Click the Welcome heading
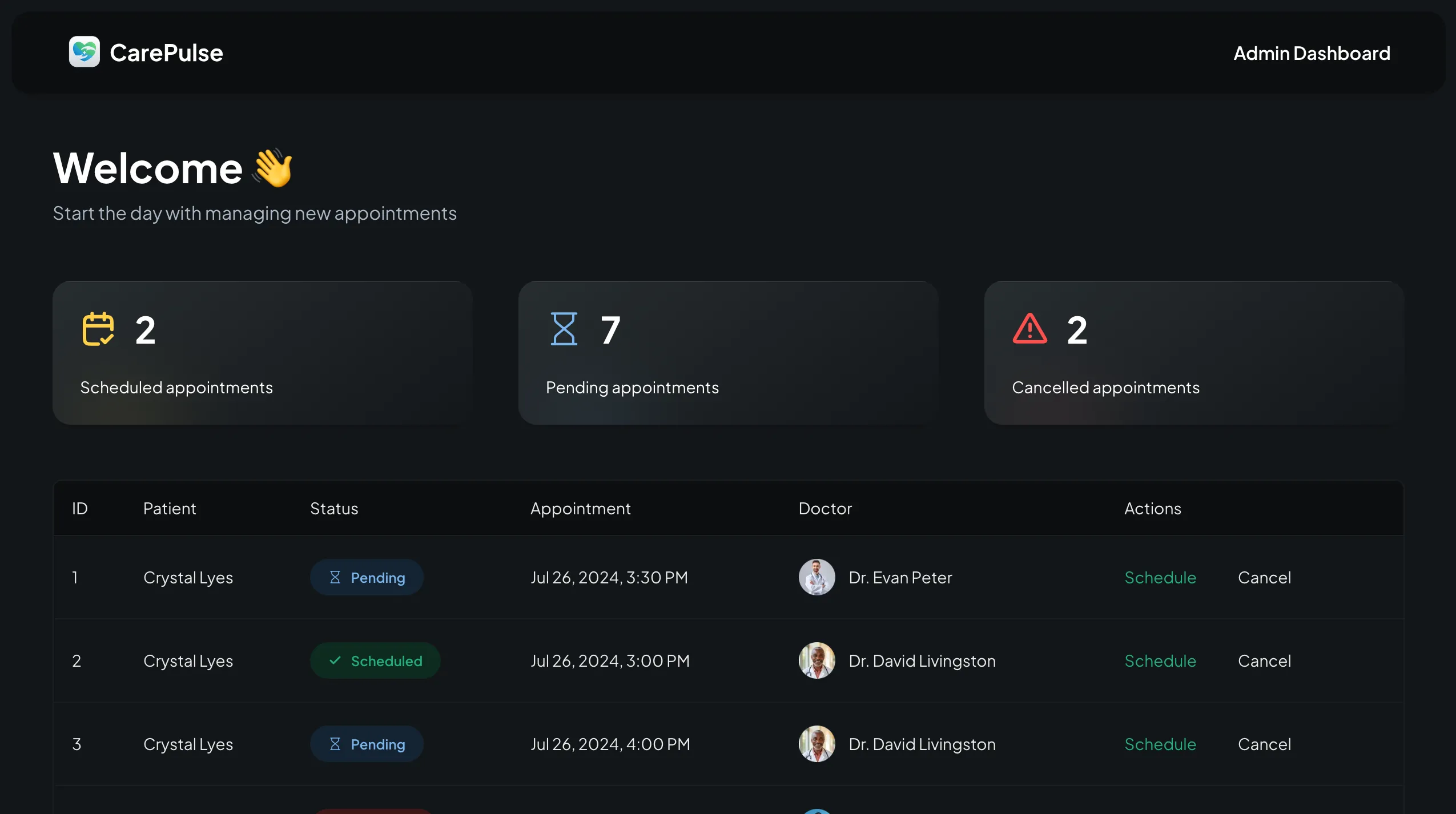This screenshot has height=814, width=1456. coord(148,168)
